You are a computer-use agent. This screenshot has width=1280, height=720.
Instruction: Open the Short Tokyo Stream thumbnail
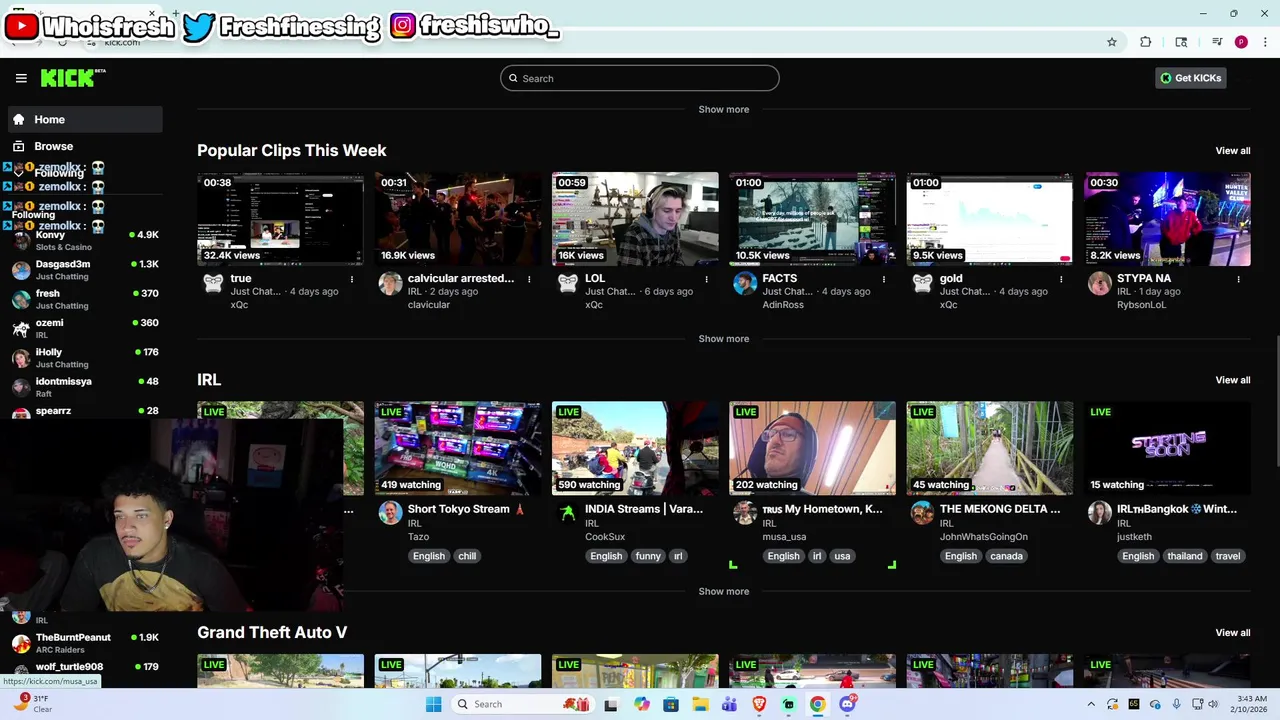point(458,448)
